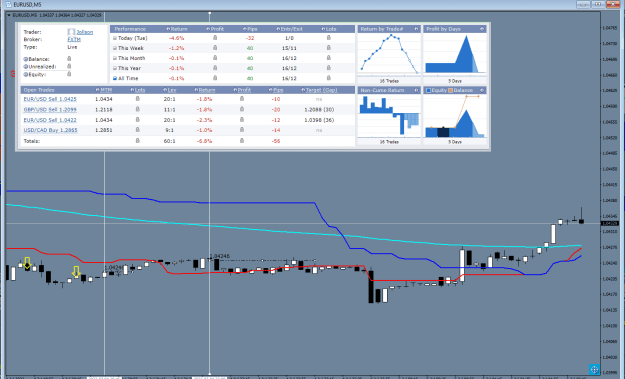Click the info icon next to Balance label
Viewport: 625px width, 379px height.
[x=26, y=59]
